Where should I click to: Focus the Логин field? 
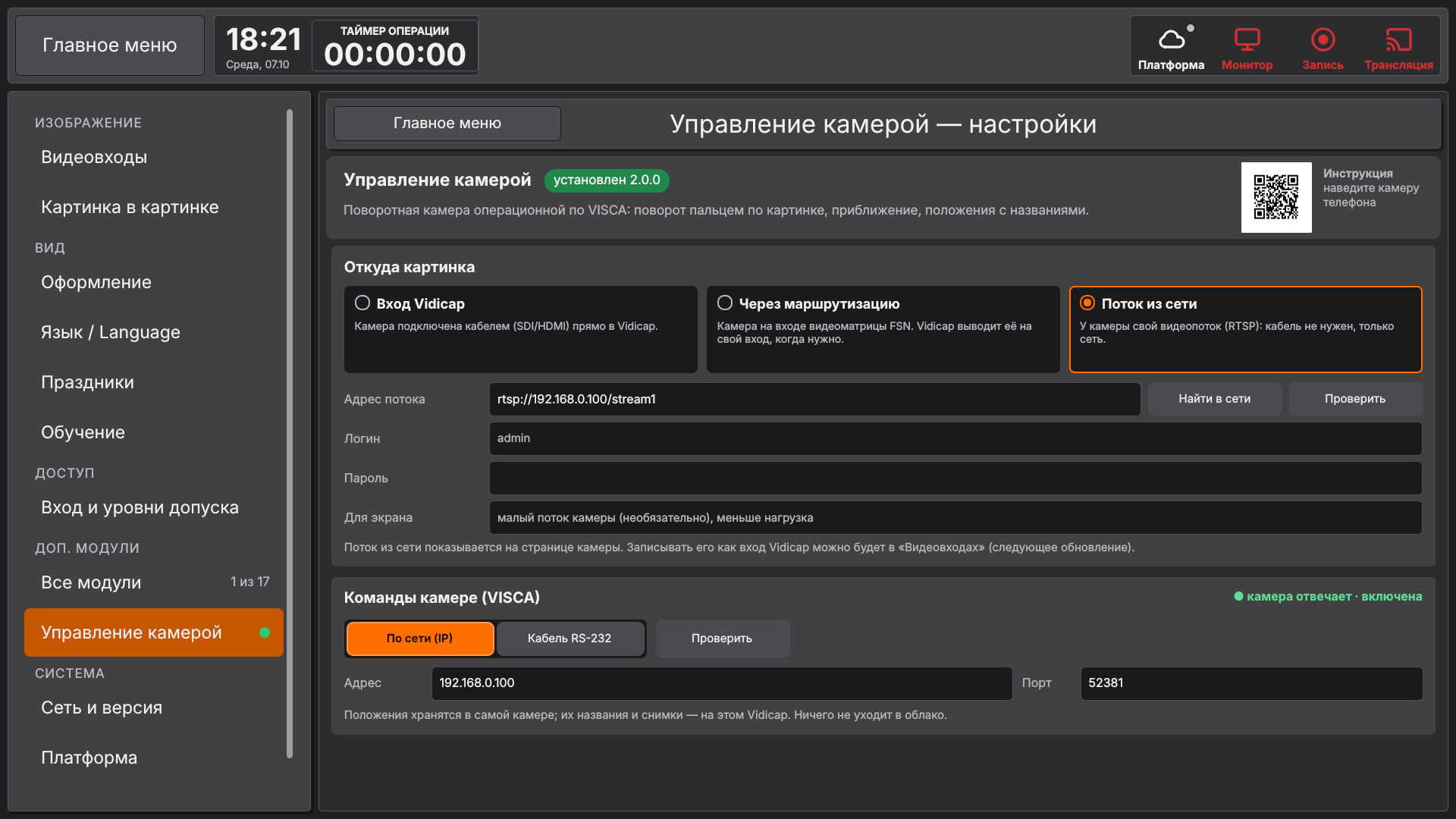pos(955,438)
